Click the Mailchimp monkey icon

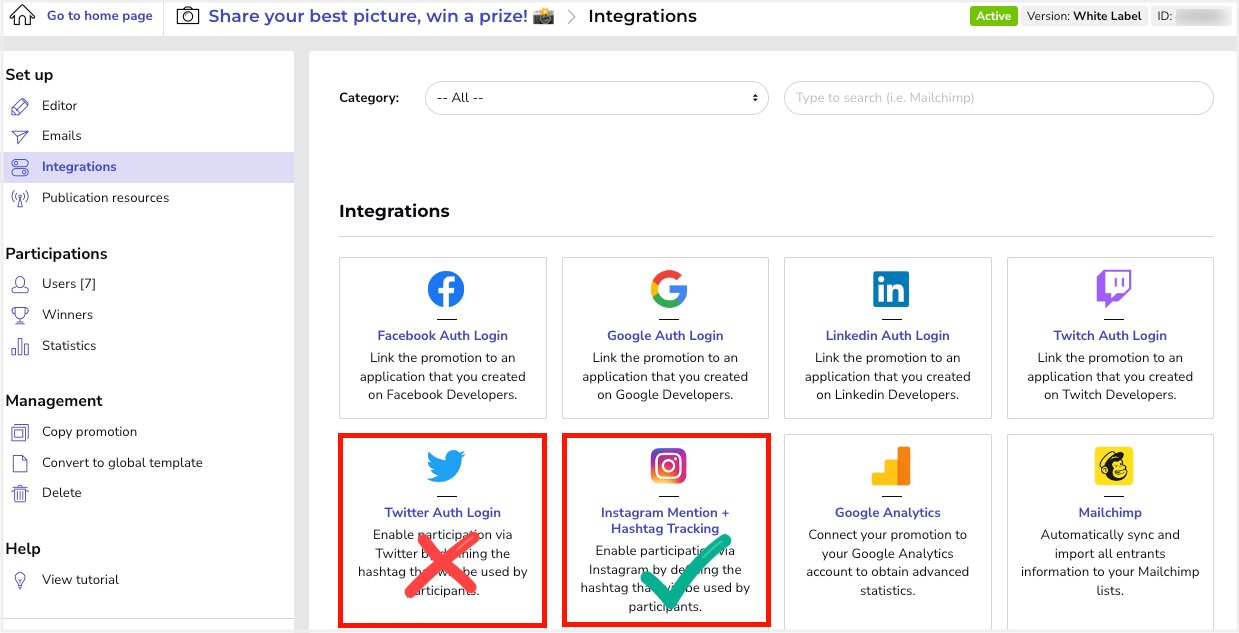click(x=1113, y=466)
